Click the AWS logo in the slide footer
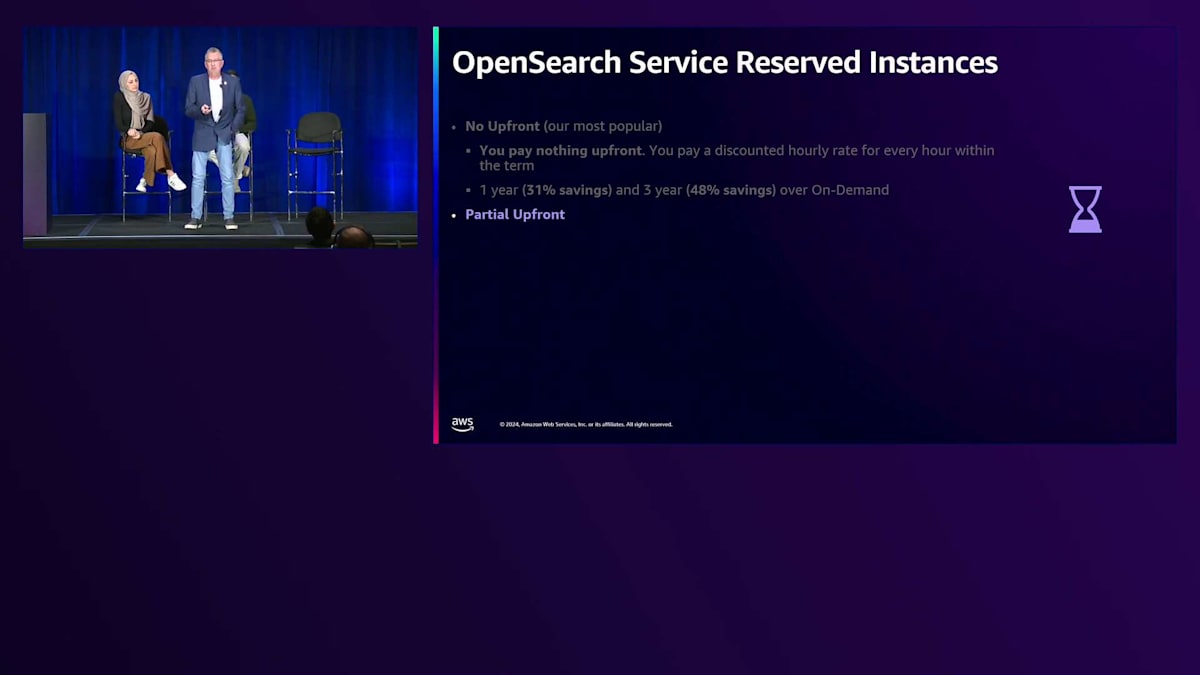 (x=462, y=424)
